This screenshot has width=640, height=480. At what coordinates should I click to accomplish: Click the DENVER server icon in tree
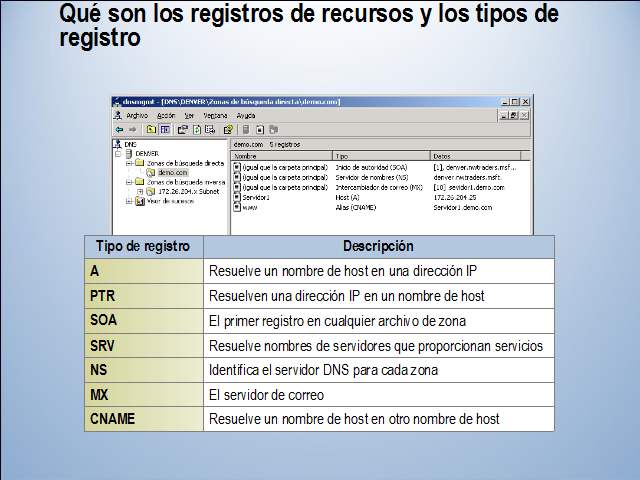pos(129,153)
